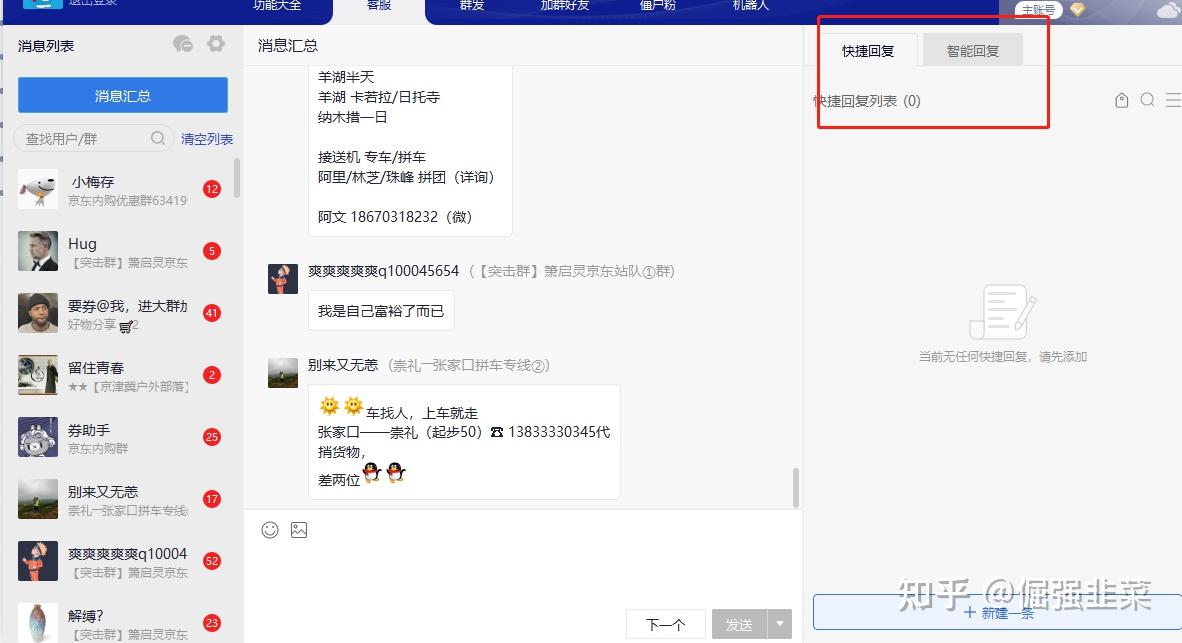
Task: Click the 52 unread badge
Action: [212, 561]
